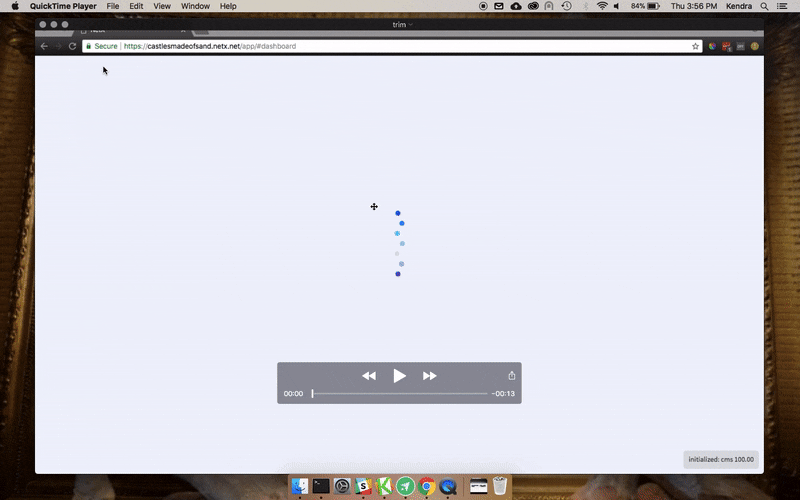Click the browser back arrow
This screenshot has width=800, height=500.
click(44, 46)
